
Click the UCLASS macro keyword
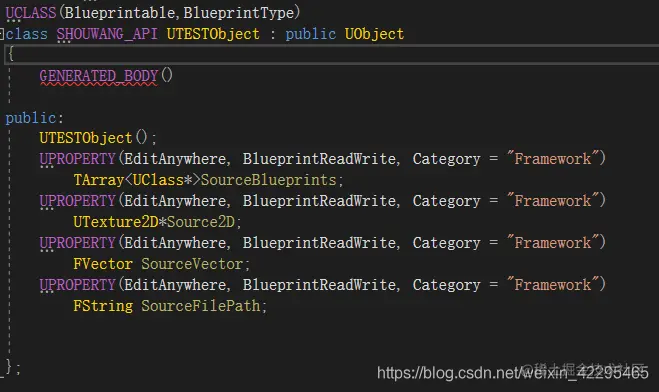[x=31, y=13]
